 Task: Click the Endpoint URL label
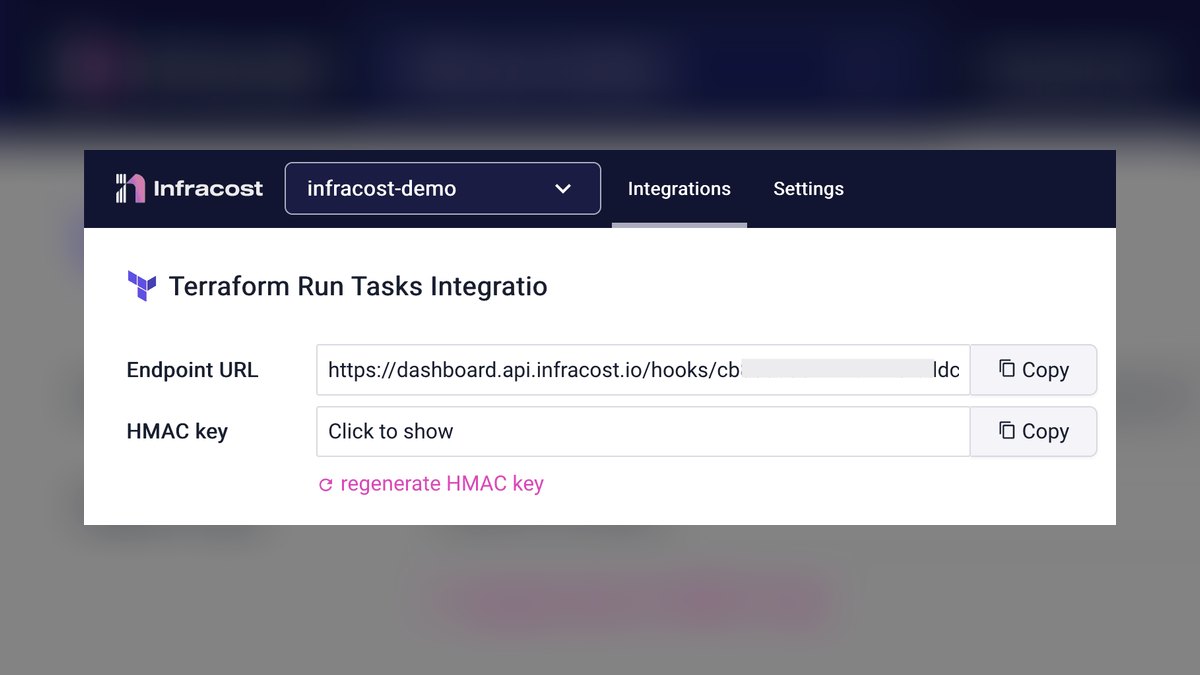click(x=192, y=370)
